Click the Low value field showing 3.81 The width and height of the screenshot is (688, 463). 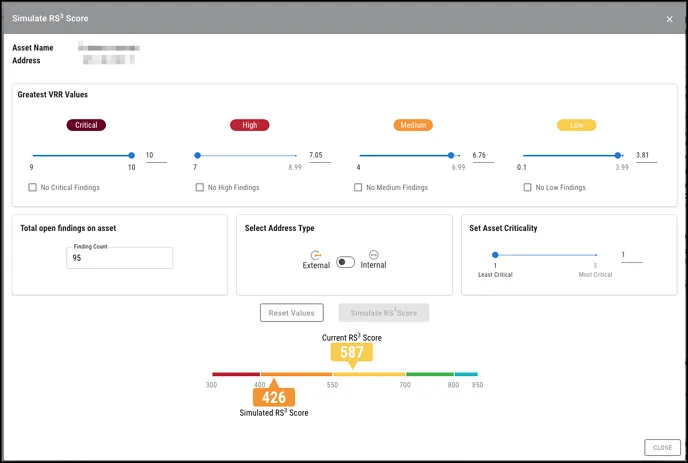click(646, 156)
